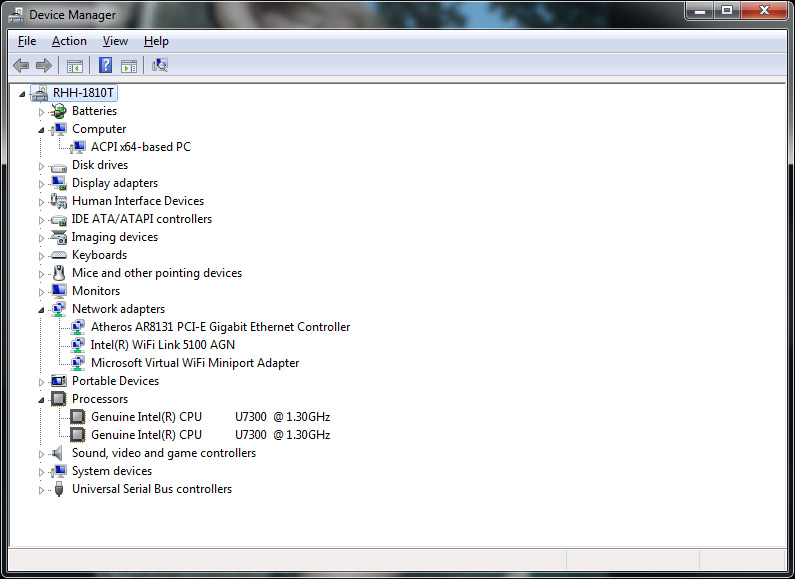The width and height of the screenshot is (795, 579).
Task: Select the Atheros AR8131 PCI-E Gigabit Ethernet Controller label
Action: (221, 327)
